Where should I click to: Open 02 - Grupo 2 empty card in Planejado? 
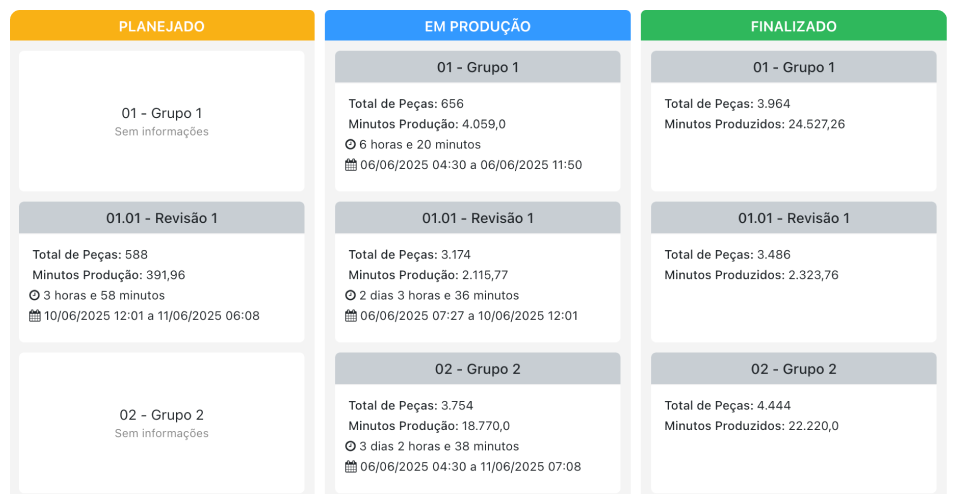click(162, 422)
